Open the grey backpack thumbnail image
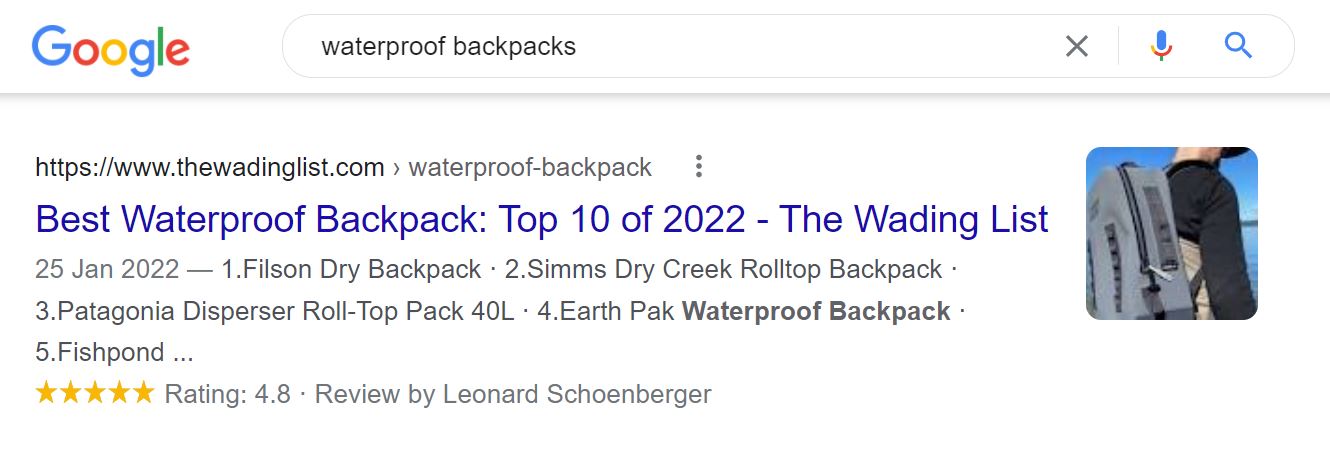Screen dimensions: 1330x464 pos(1171,233)
